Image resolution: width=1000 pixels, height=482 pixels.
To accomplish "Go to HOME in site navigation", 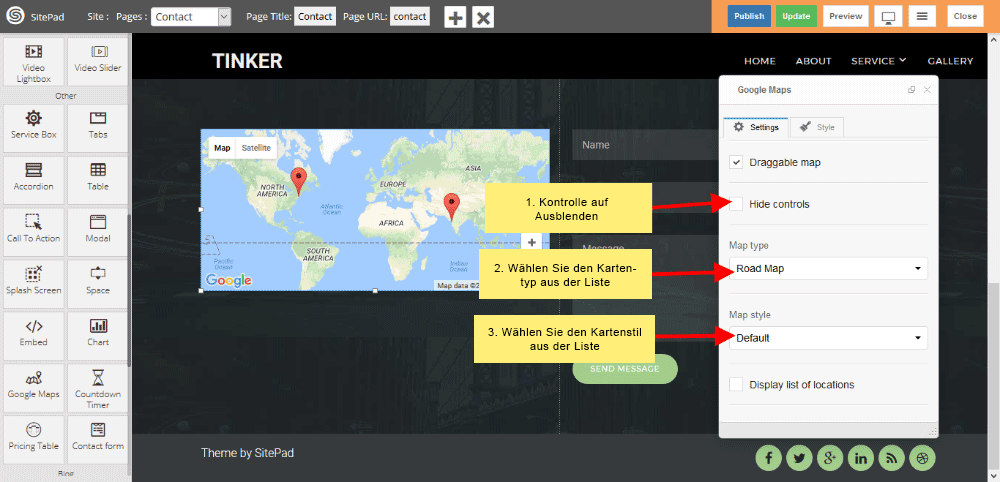I will [x=760, y=61].
